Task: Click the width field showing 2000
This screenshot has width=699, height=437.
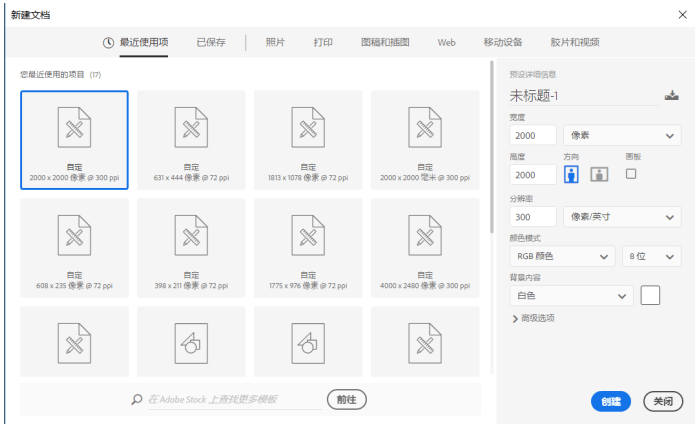Action: point(533,135)
